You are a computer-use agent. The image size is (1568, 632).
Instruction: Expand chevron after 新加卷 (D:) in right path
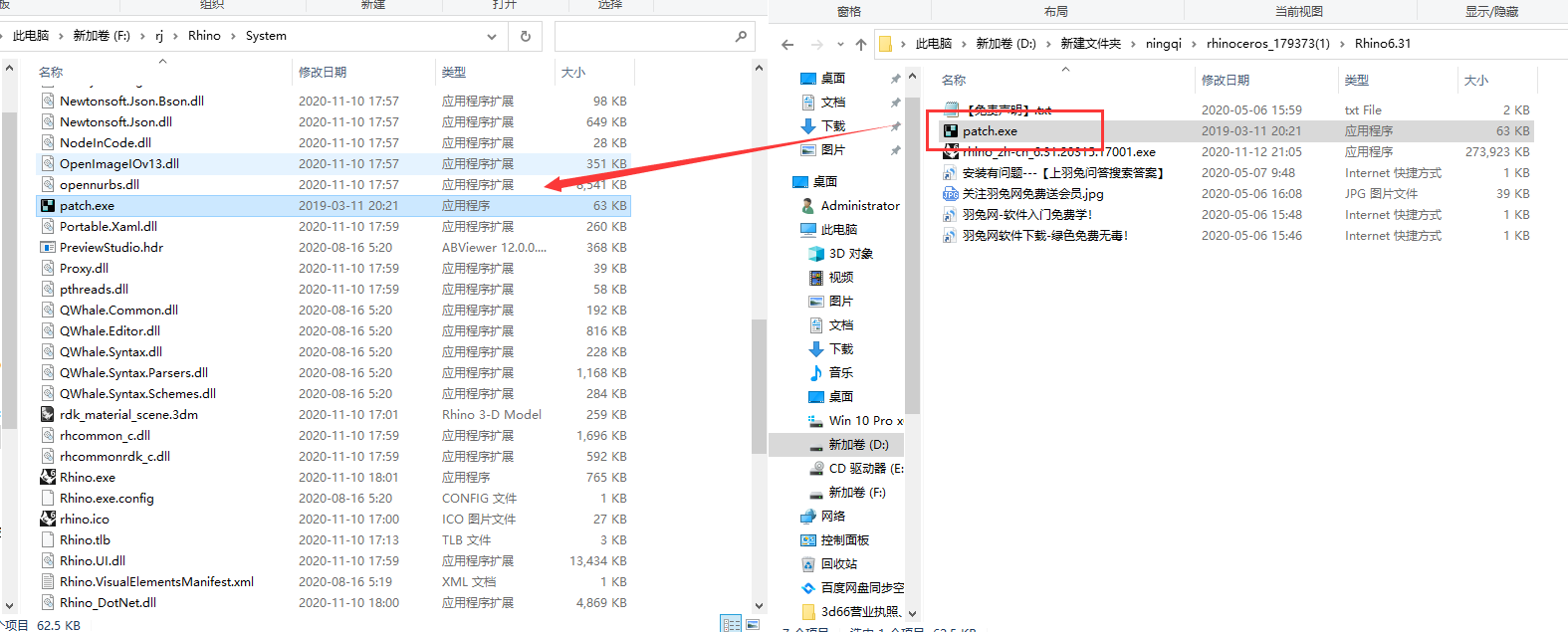point(1048,44)
